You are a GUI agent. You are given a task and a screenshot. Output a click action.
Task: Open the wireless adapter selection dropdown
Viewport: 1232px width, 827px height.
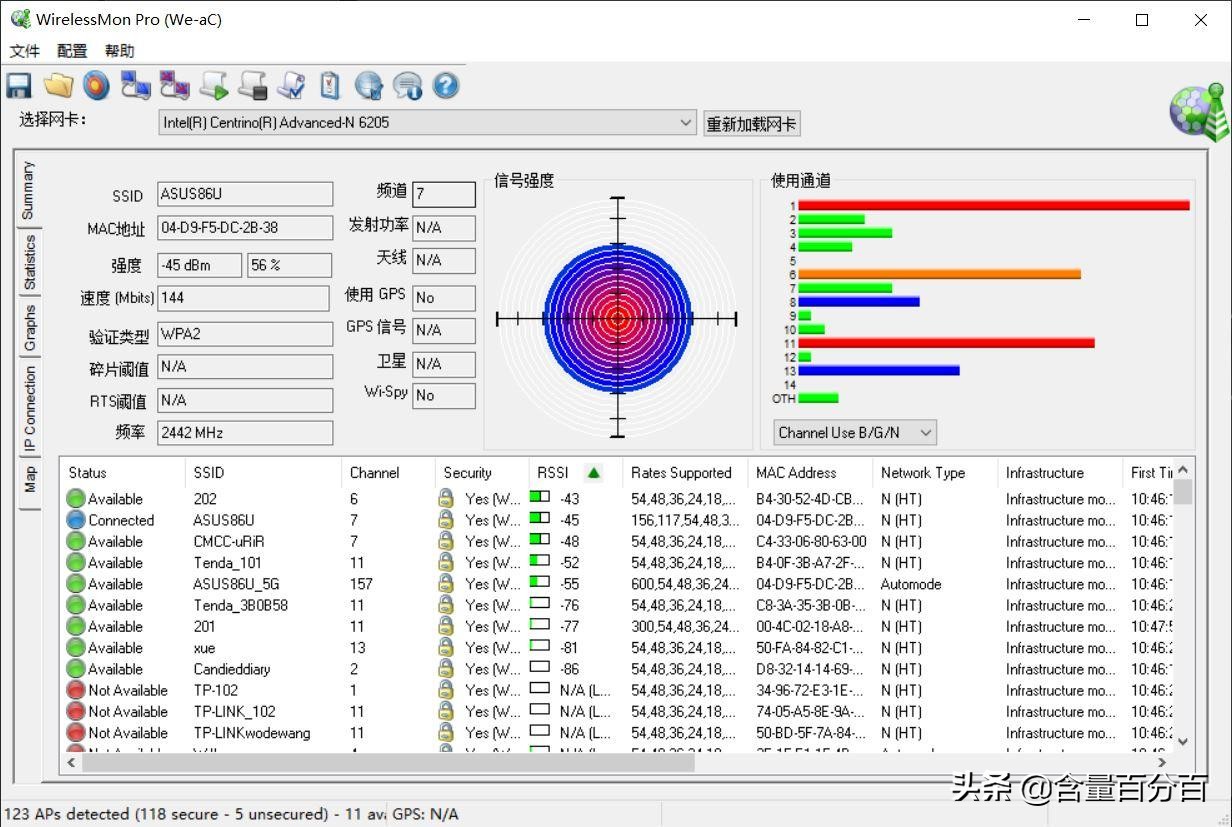tap(686, 123)
